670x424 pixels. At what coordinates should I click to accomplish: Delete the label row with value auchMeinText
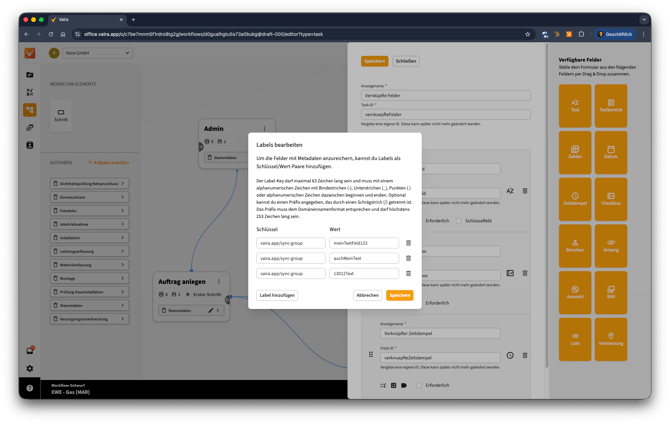[x=408, y=258]
